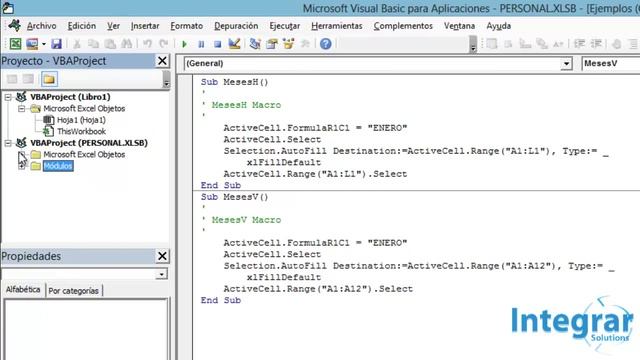Click the Undo arrow icon
Screen dimensions: 640x360
pyautogui.click(x=147, y=44)
